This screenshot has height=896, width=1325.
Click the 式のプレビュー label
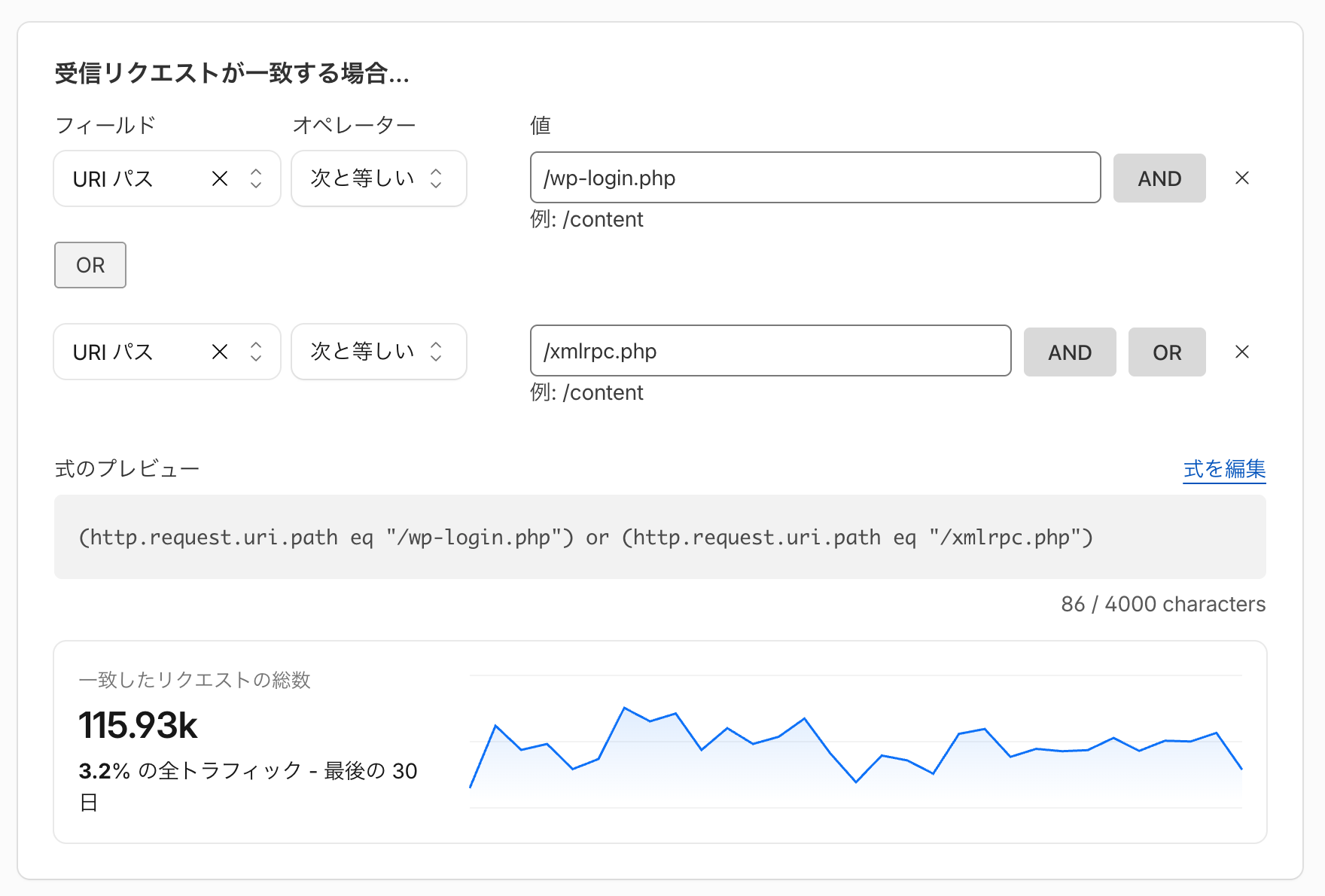[127, 469]
